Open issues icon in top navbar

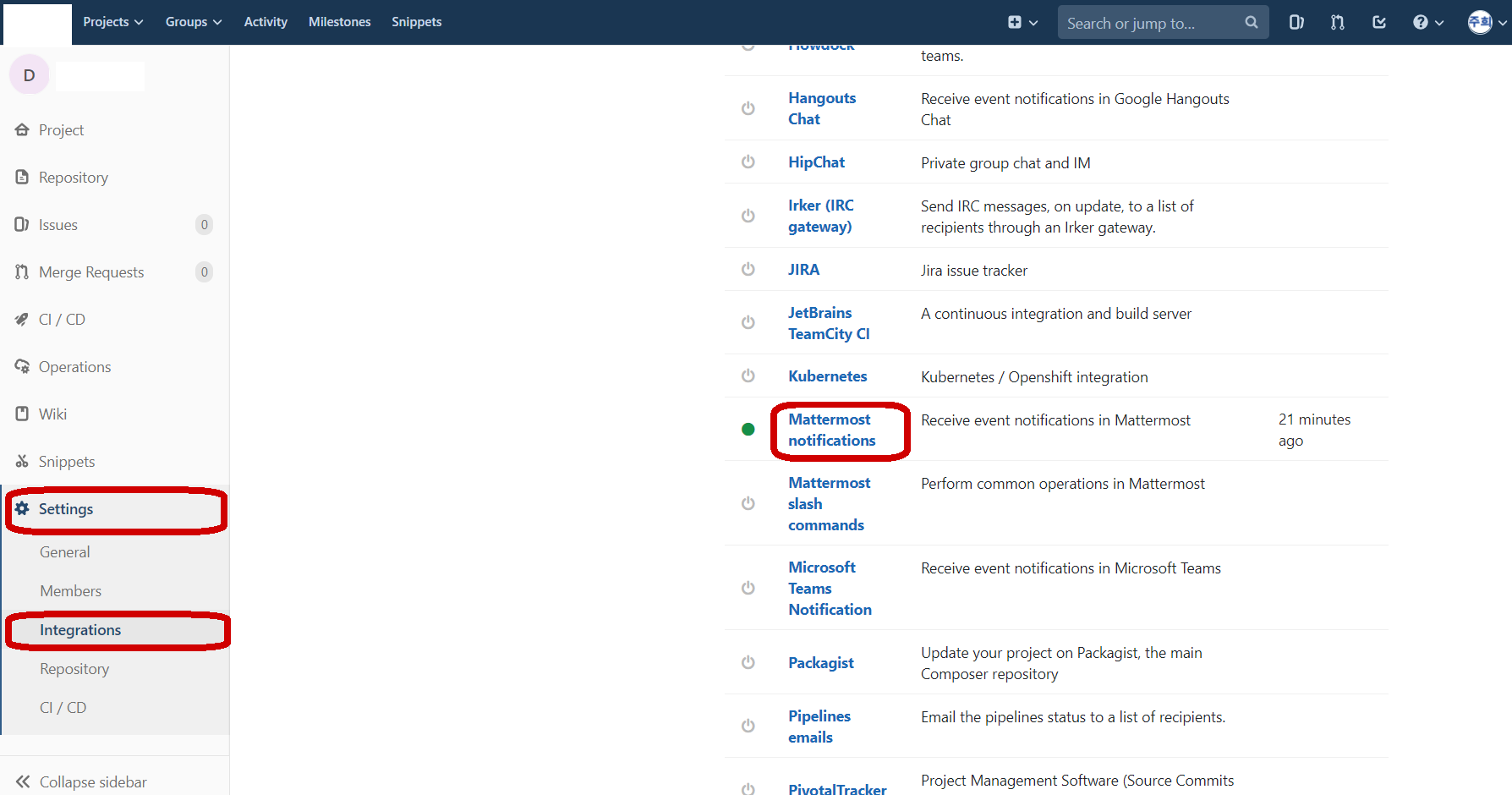pyautogui.click(x=1296, y=22)
